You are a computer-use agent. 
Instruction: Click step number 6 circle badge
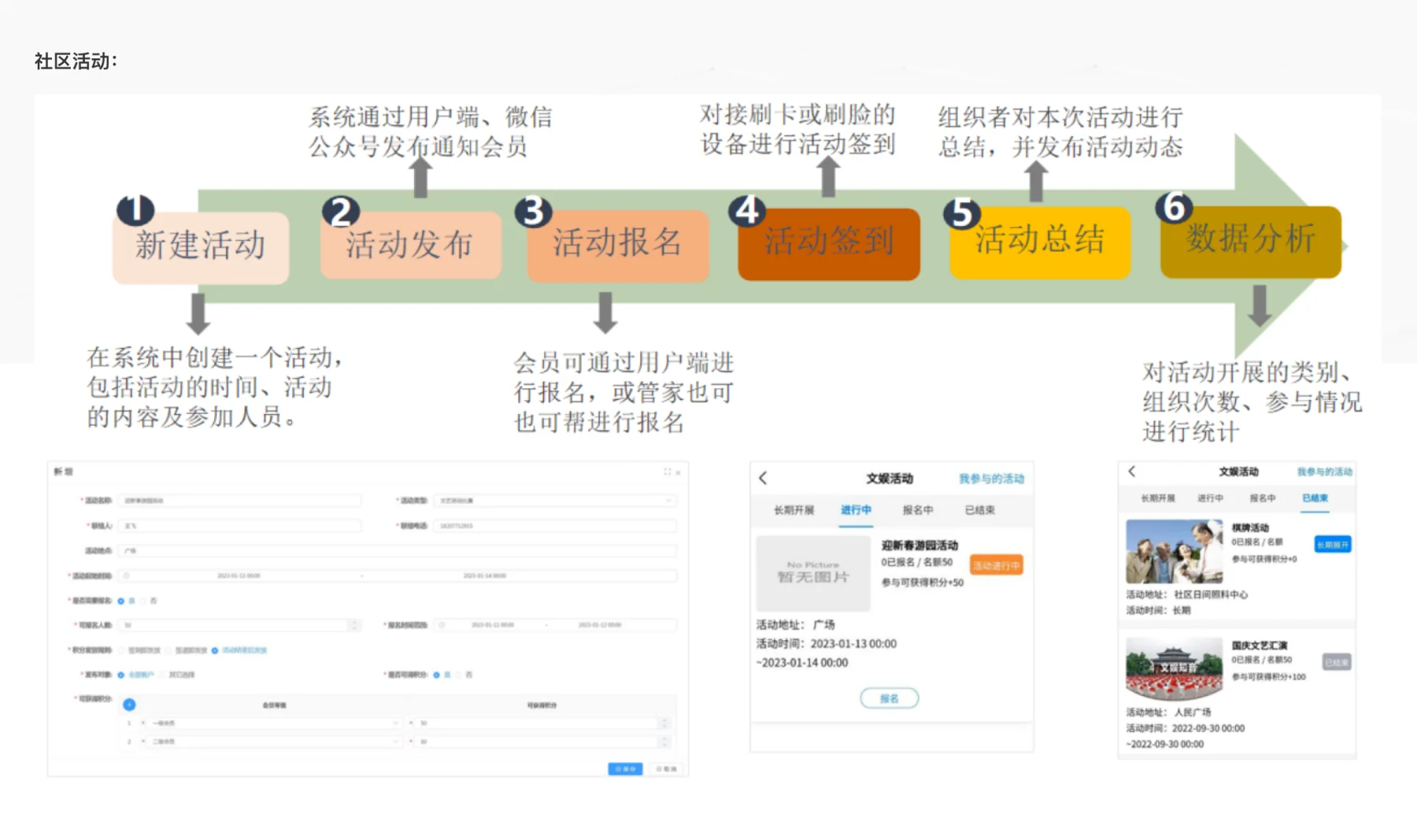1173,207
